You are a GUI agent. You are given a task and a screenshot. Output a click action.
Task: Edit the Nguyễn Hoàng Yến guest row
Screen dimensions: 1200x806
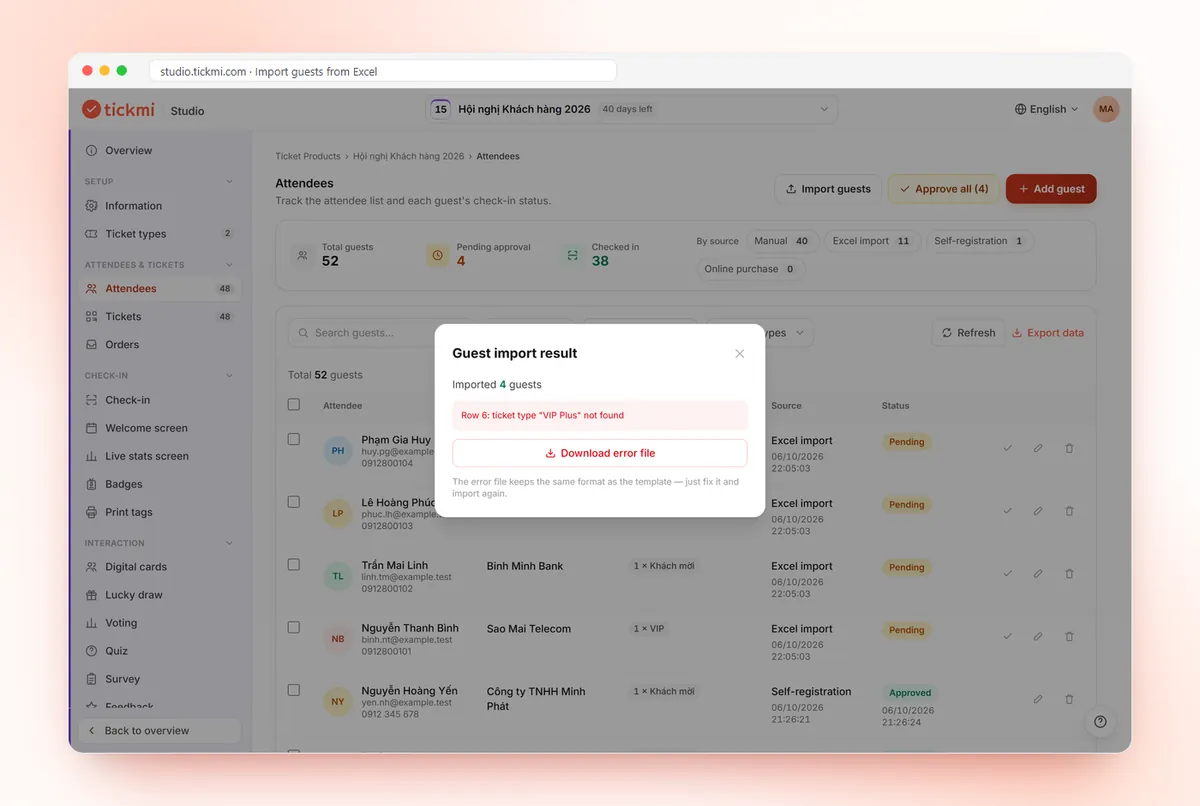coord(1038,699)
